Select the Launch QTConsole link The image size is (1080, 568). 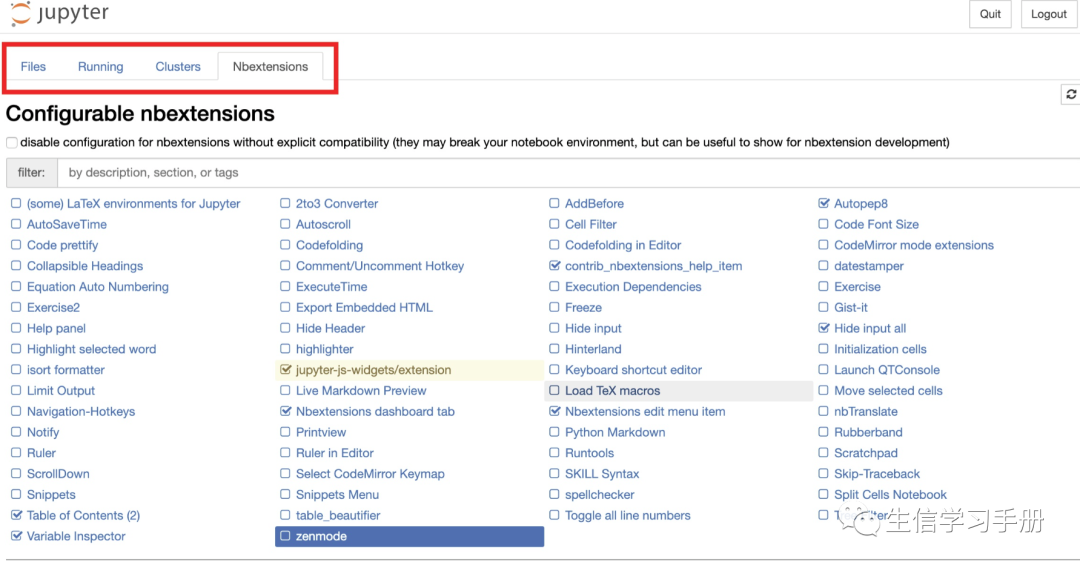click(886, 370)
